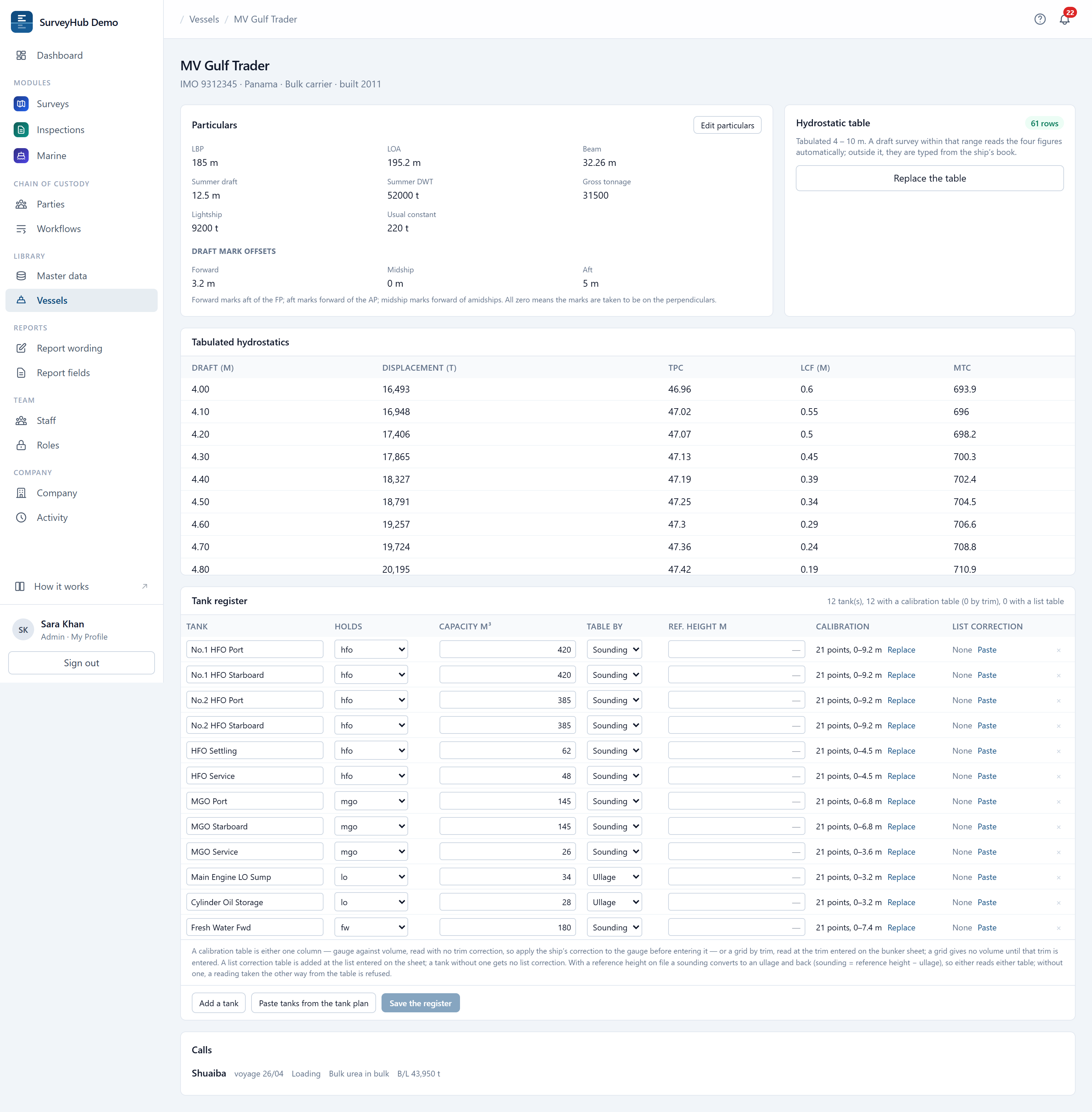
Task: Open the Surveys module icon
Action: (x=21, y=104)
